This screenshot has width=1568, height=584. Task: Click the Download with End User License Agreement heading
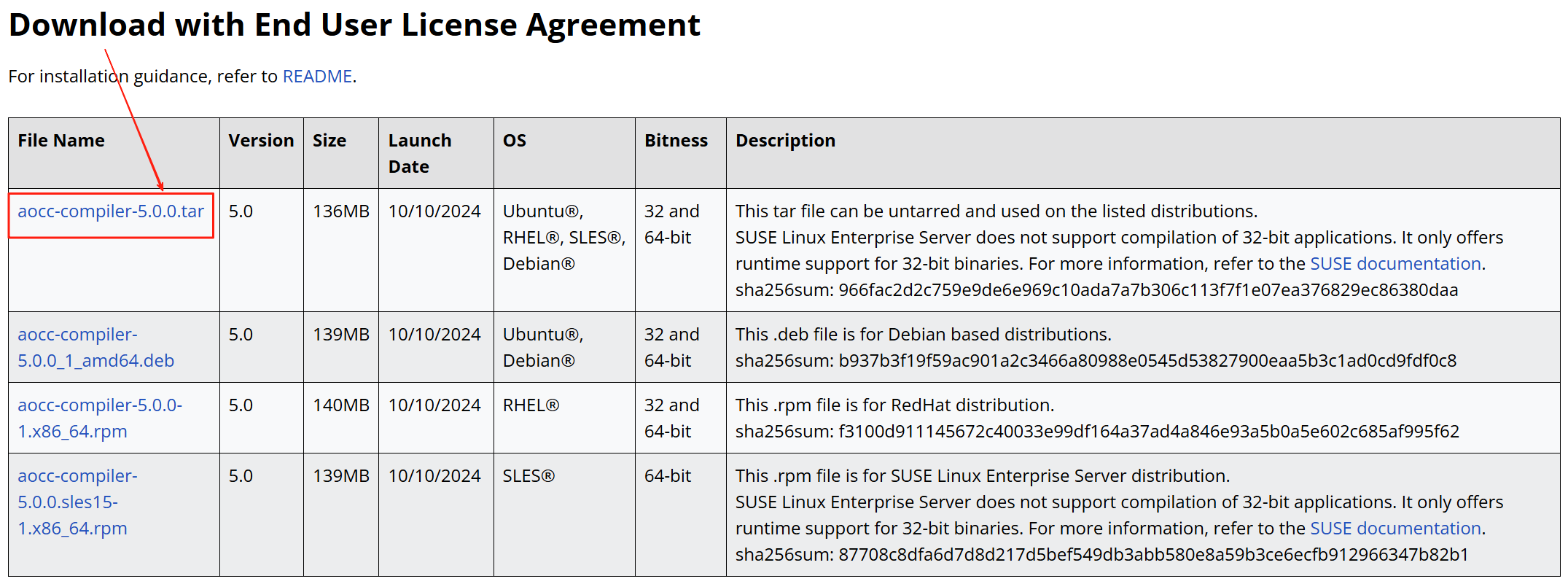[354, 26]
